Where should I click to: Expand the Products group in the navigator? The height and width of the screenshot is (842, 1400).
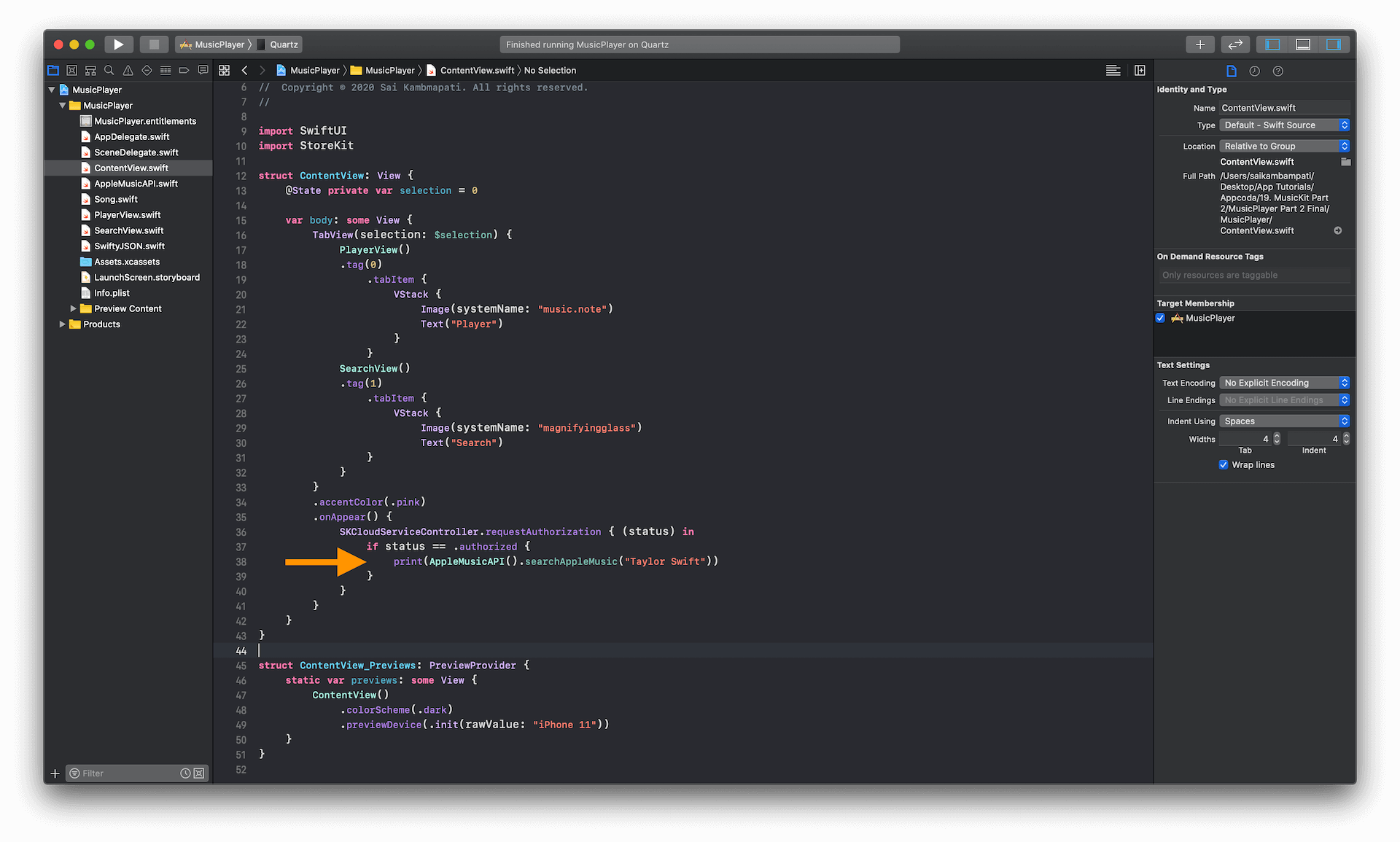tap(63, 324)
